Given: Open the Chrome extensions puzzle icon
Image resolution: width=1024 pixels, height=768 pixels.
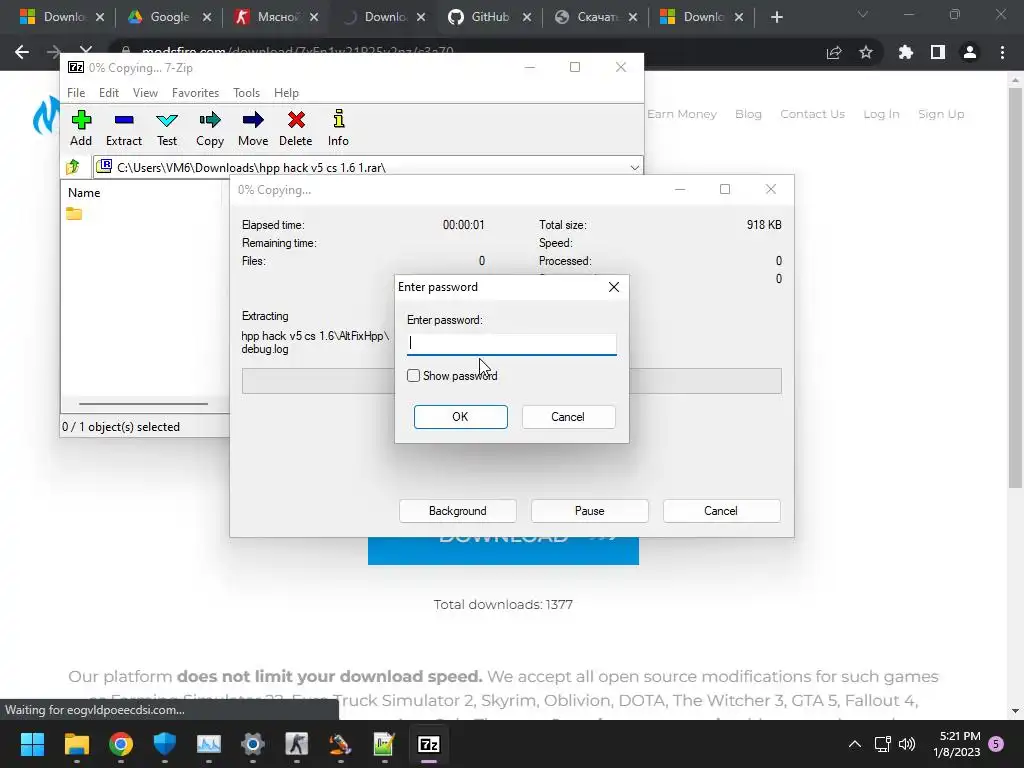Looking at the screenshot, I should 906,52.
